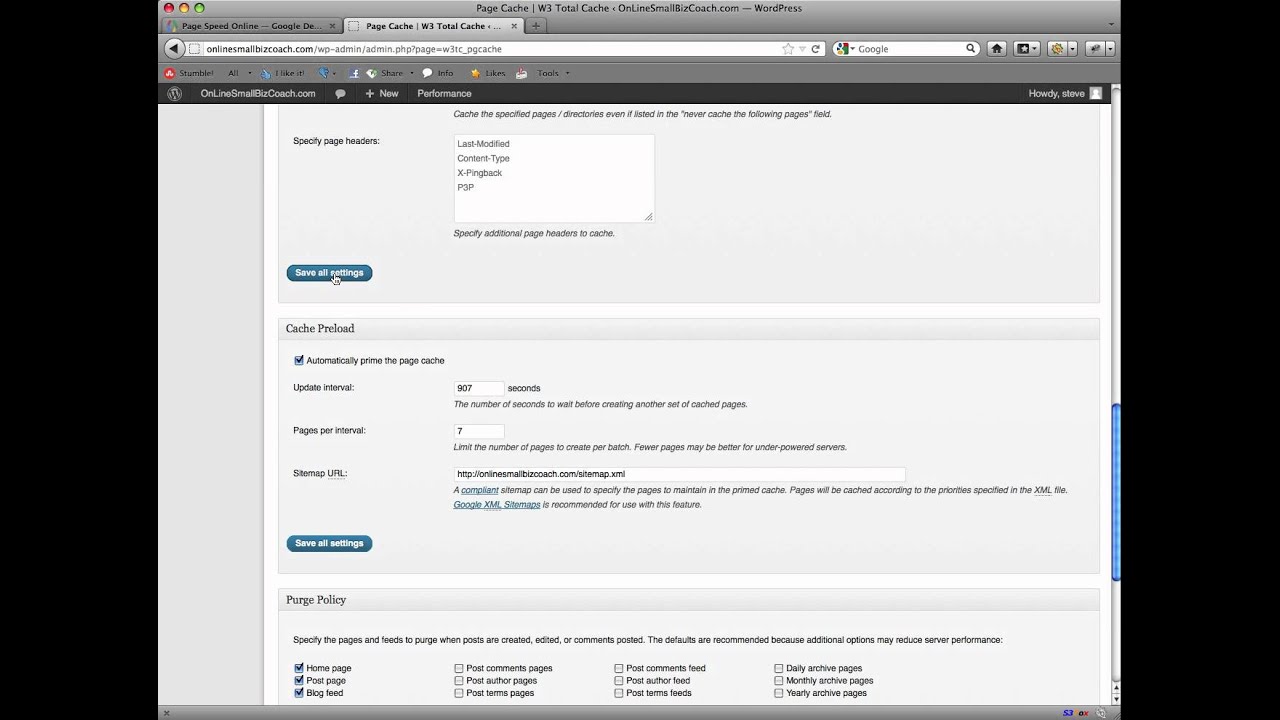Open Likes star in StumbleUpon toolbar
This screenshot has height=720, width=1280.
(x=476, y=73)
